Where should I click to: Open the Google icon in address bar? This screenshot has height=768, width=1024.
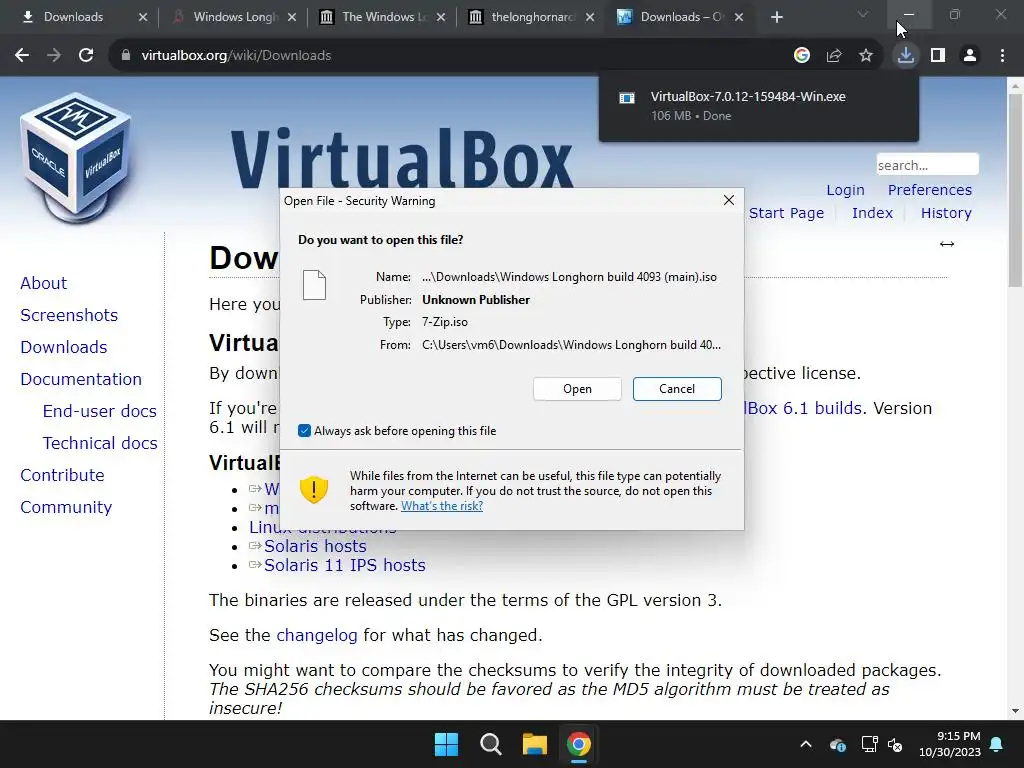(x=802, y=56)
